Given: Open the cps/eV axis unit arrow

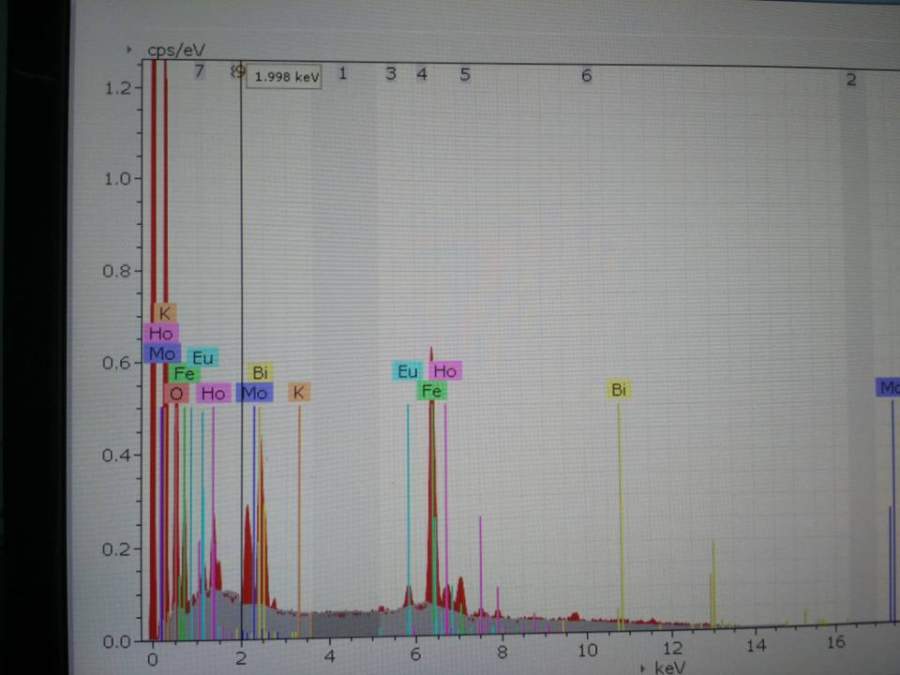Looking at the screenshot, I should 129,50.
